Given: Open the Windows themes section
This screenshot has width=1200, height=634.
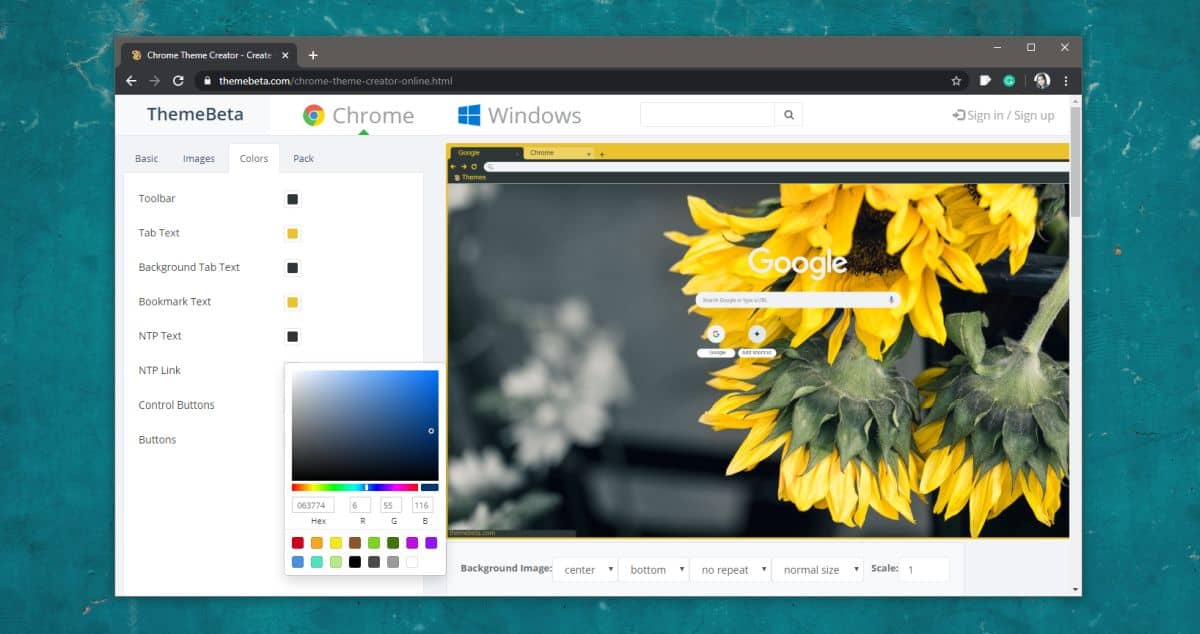Looking at the screenshot, I should tap(519, 116).
